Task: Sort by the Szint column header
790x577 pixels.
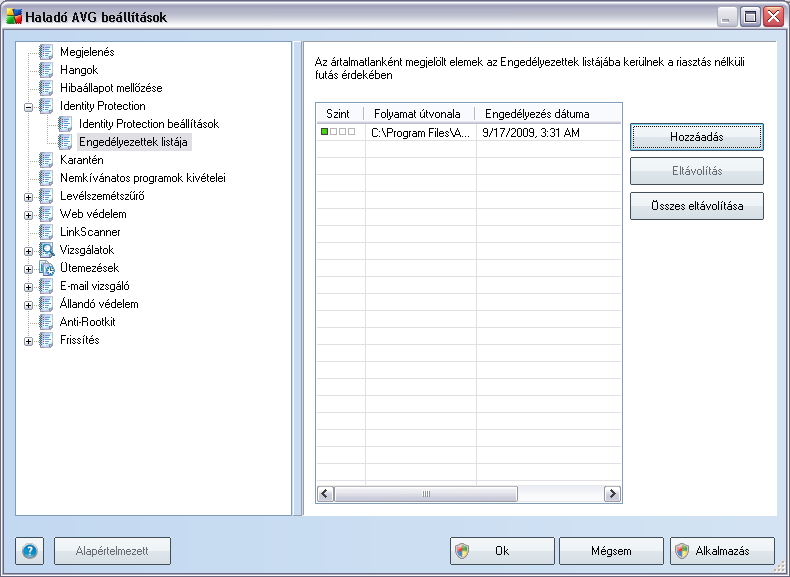Action: (340, 114)
